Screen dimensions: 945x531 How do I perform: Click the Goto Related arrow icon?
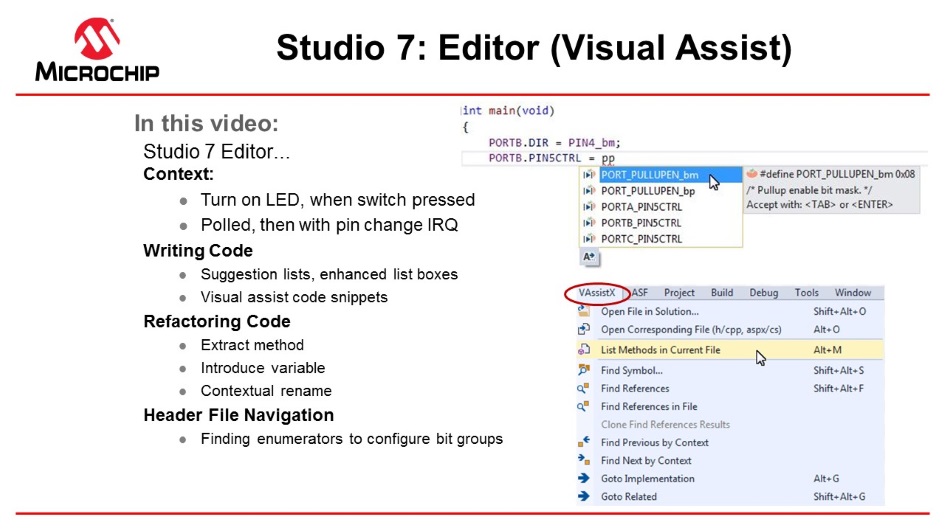click(x=583, y=497)
